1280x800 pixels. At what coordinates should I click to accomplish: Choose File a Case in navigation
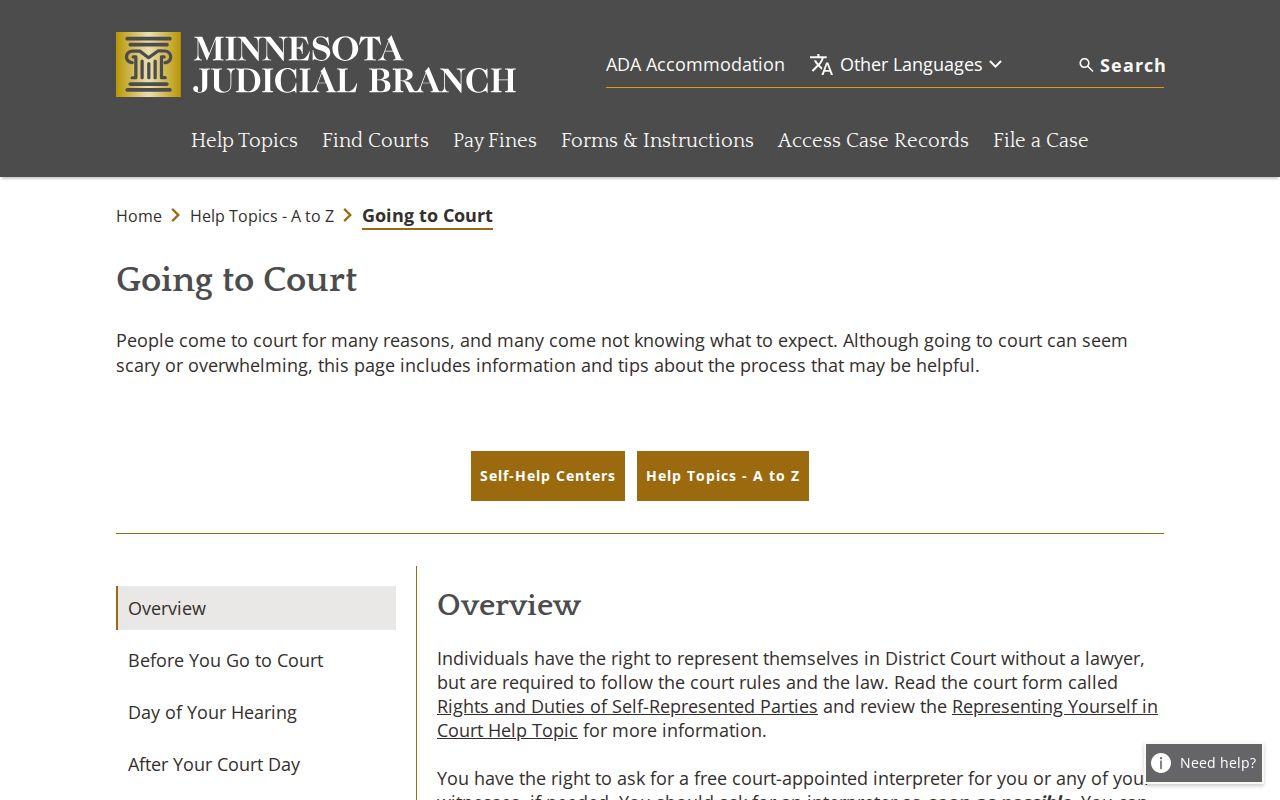[x=1040, y=140]
